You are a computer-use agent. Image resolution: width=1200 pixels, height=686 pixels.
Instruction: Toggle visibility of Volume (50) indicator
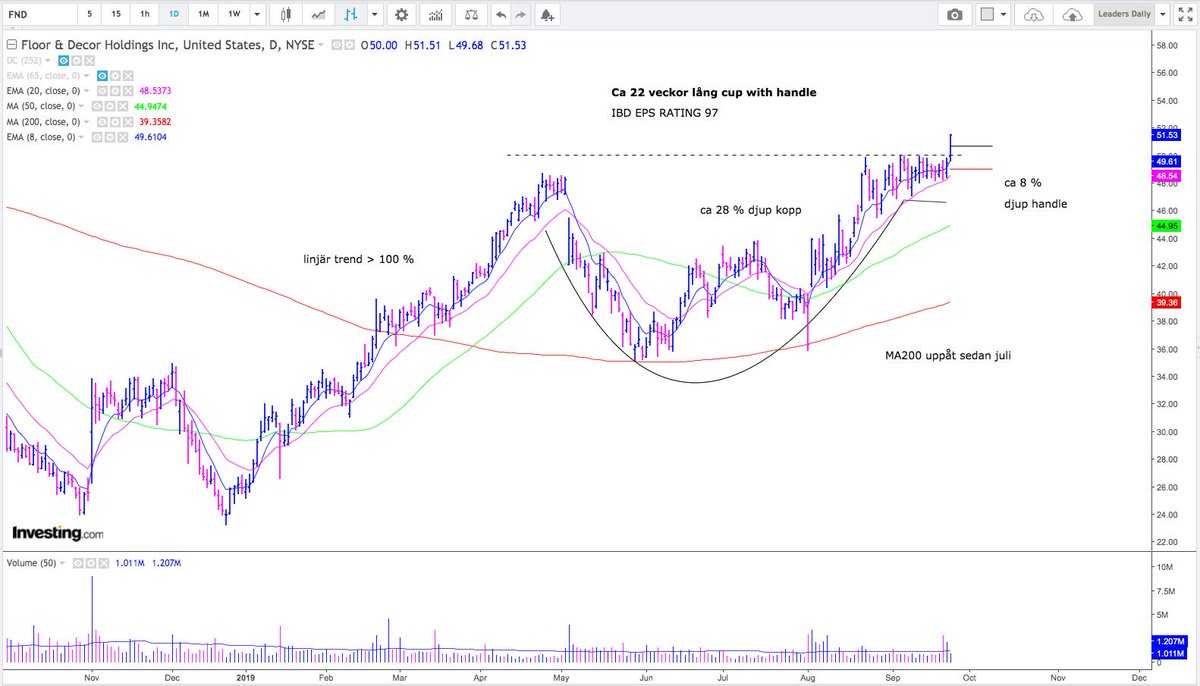click(77, 563)
